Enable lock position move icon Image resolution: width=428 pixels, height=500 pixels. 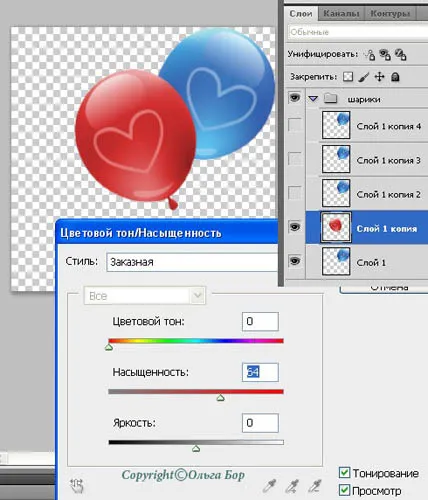(379, 77)
